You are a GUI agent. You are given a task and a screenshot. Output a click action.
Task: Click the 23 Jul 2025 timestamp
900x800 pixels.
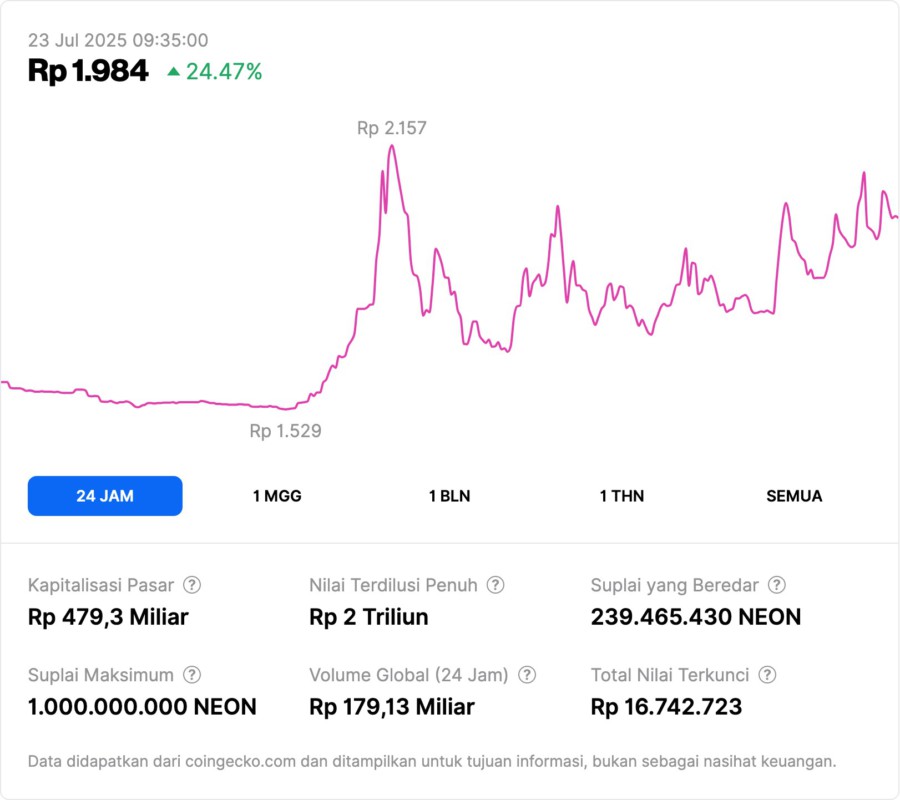pos(118,40)
